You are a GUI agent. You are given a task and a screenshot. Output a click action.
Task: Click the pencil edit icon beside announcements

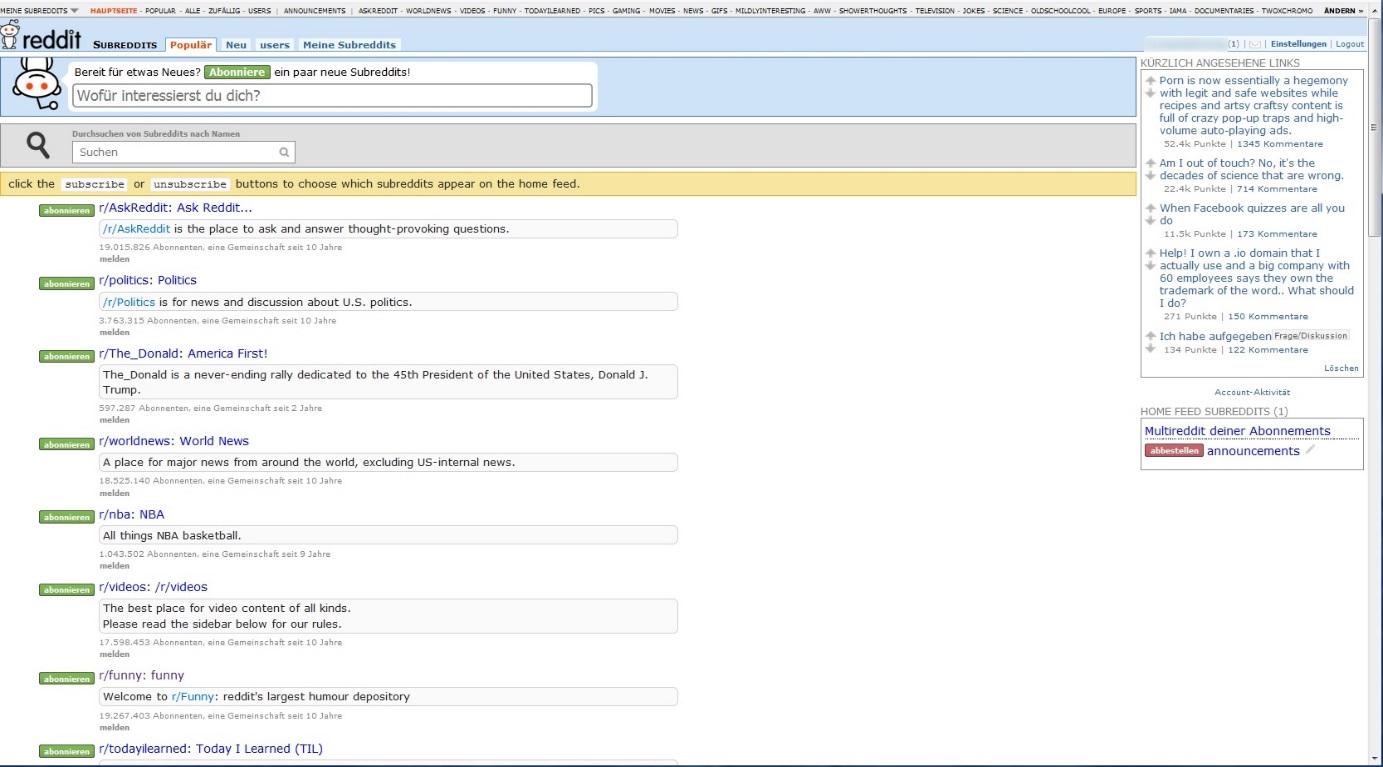tap(1310, 451)
